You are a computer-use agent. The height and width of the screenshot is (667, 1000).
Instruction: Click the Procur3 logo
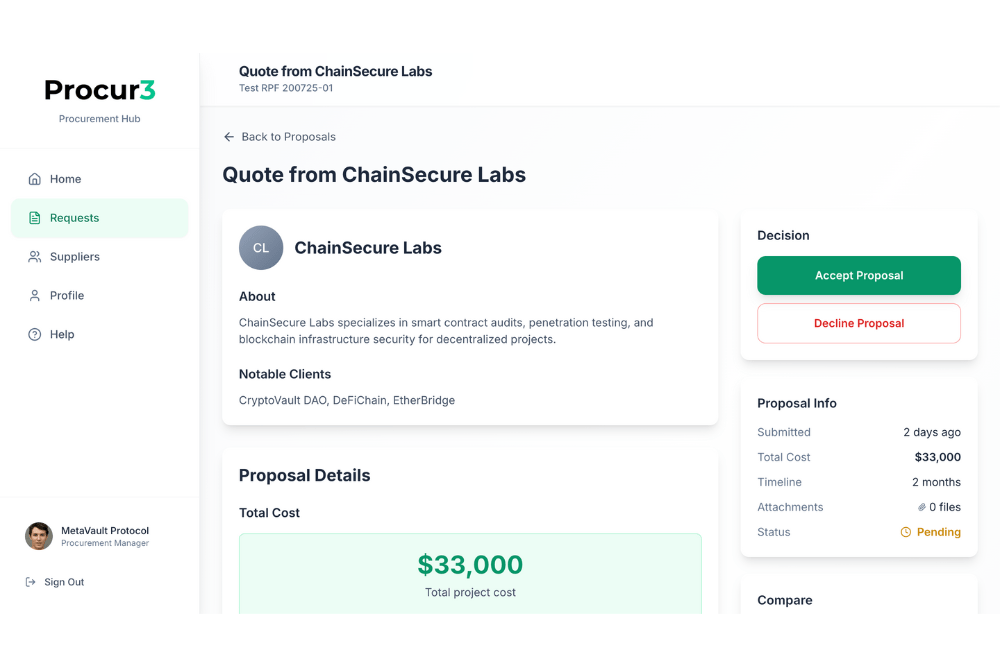click(99, 90)
